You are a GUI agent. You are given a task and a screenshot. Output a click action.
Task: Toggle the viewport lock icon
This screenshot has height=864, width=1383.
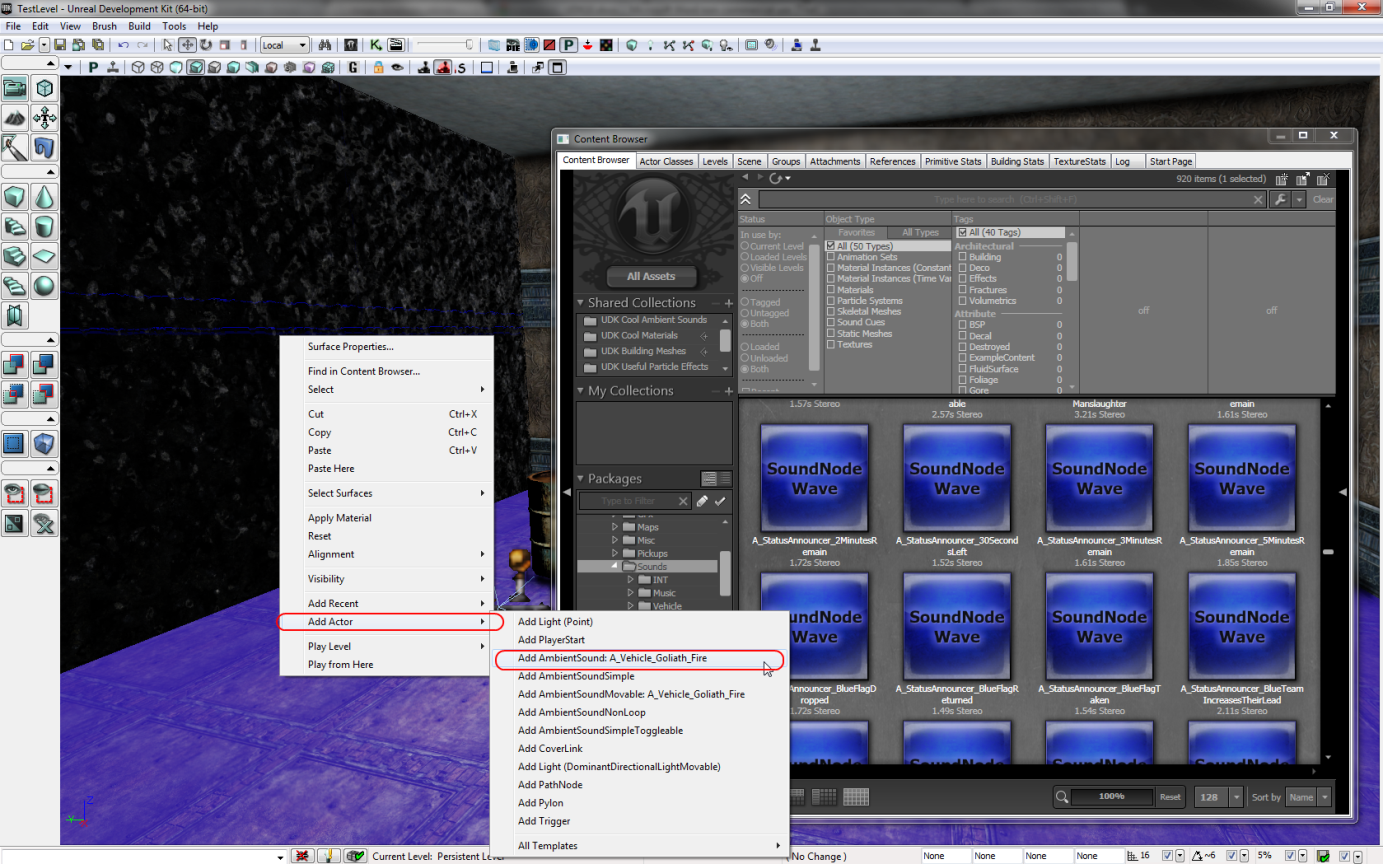pyautogui.click(x=379, y=68)
